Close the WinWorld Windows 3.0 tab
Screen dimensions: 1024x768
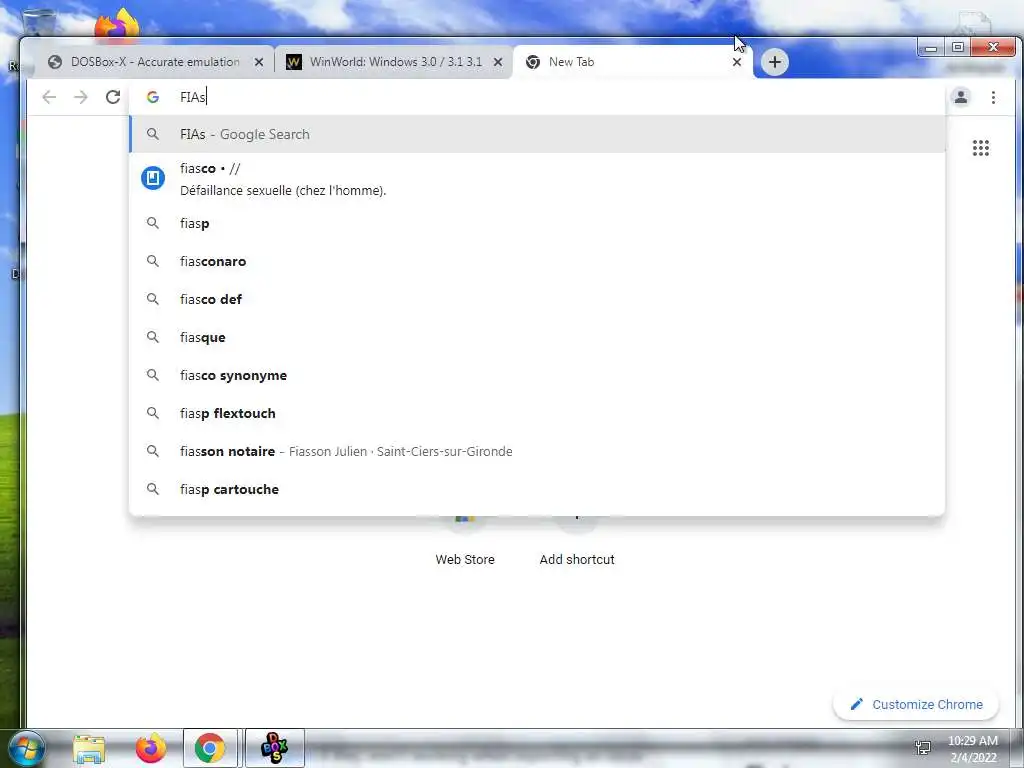click(498, 62)
